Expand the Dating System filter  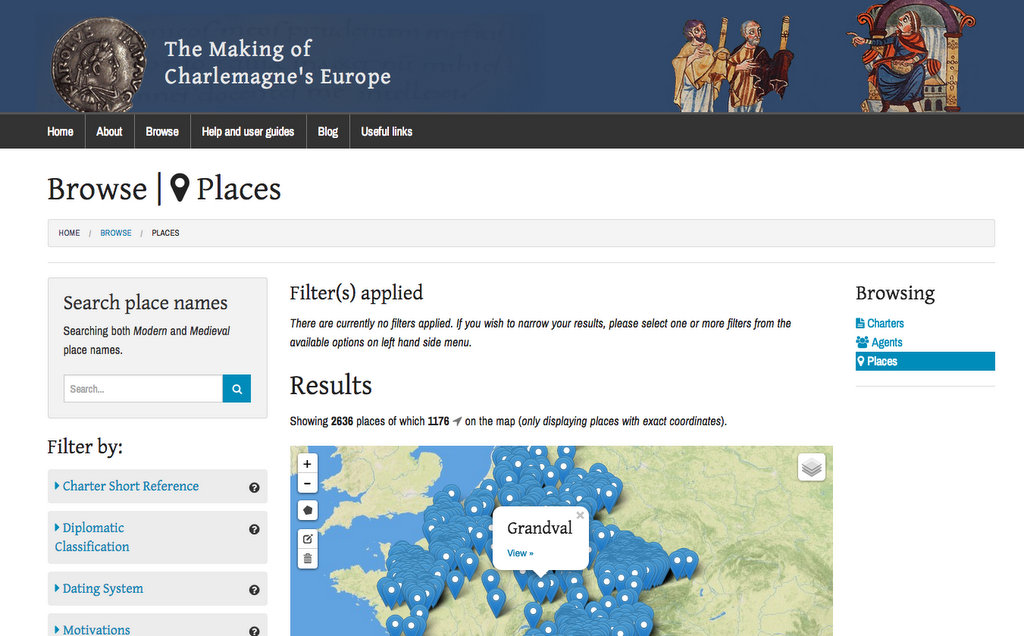click(99, 588)
